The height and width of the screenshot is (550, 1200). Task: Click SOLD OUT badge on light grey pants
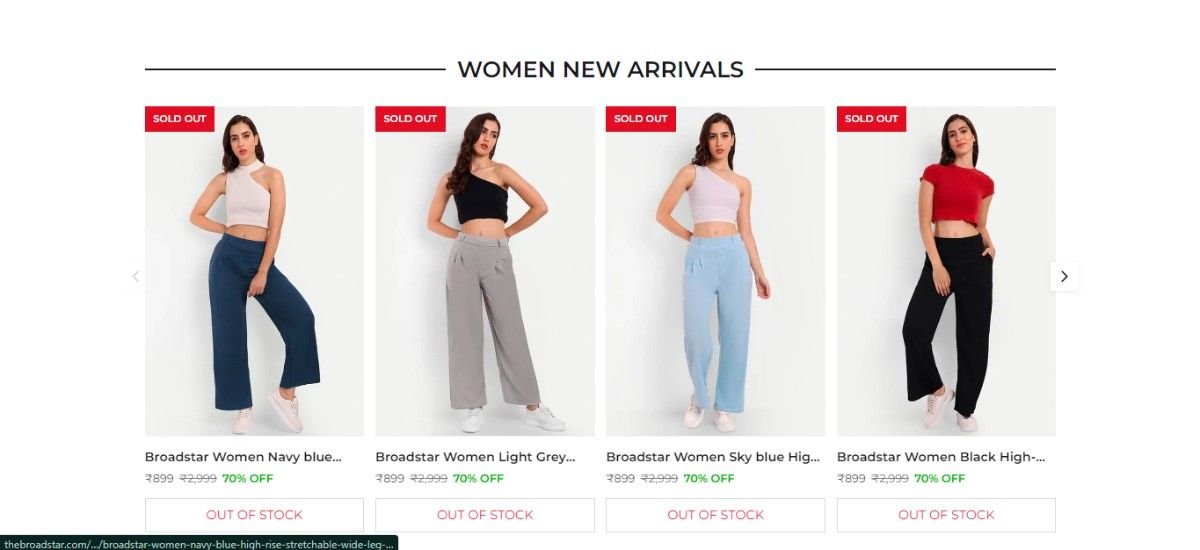pyautogui.click(x=410, y=118)
